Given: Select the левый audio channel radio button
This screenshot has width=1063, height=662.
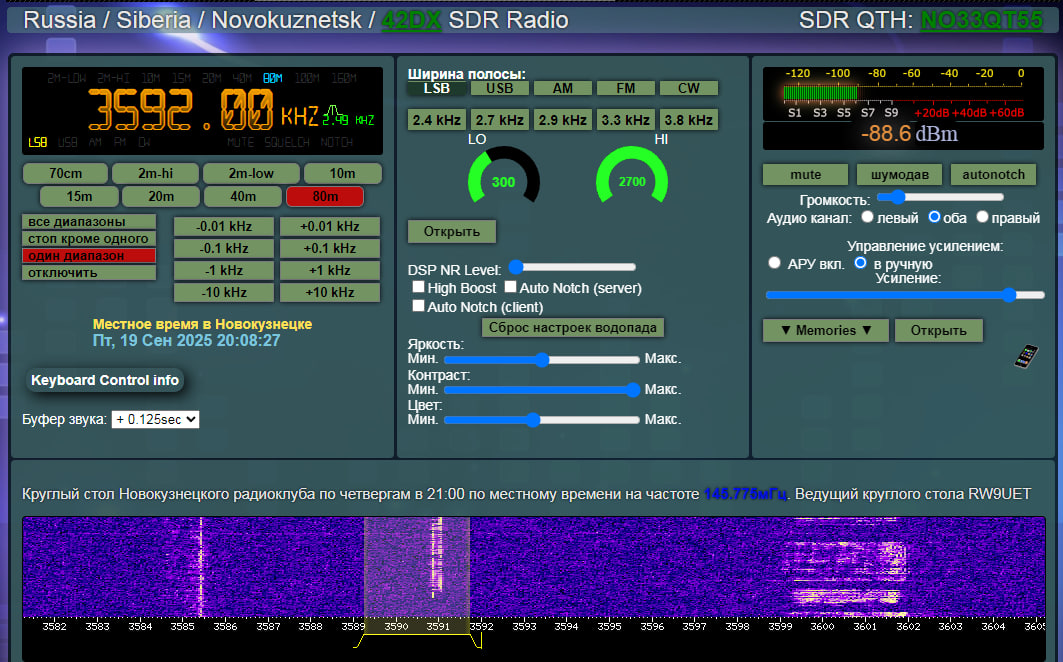Looking at the screenshot, I should 867,217.
